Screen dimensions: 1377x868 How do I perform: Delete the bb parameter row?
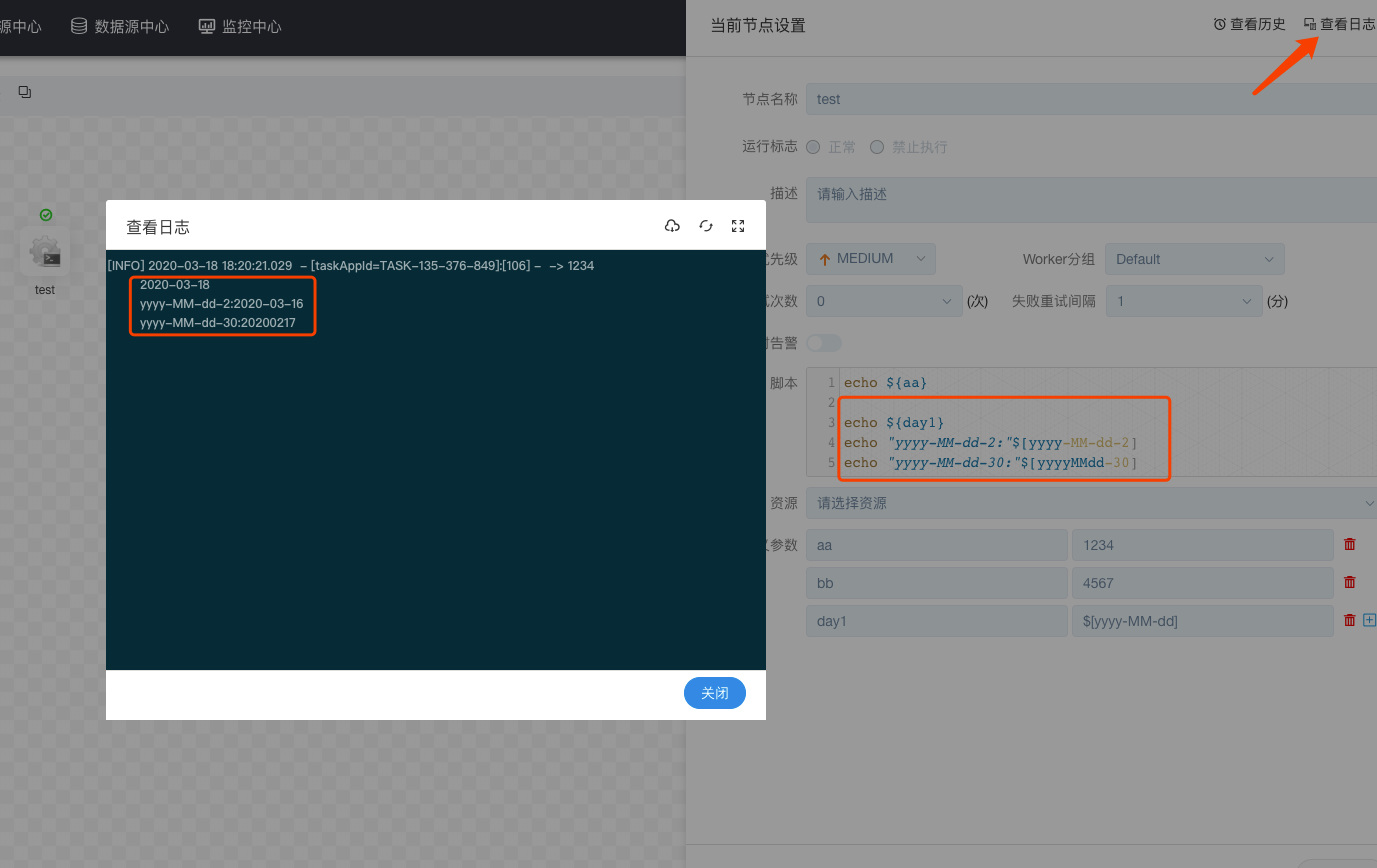tap(1350, 582)
